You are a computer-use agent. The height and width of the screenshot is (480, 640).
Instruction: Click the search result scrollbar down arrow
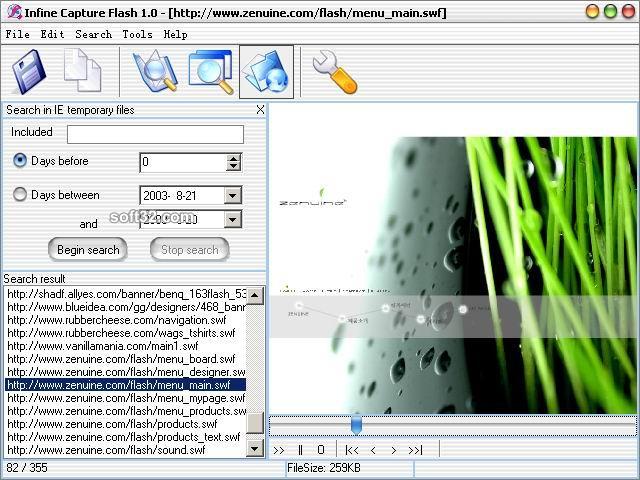(255, 449)
